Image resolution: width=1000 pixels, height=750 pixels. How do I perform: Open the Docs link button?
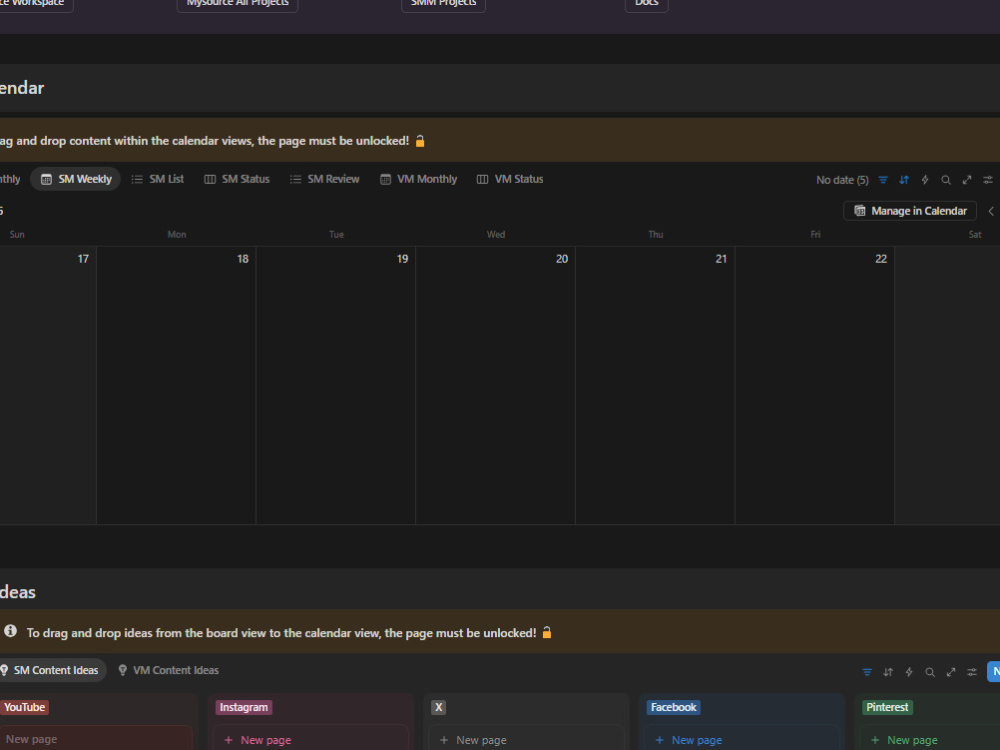647,4
